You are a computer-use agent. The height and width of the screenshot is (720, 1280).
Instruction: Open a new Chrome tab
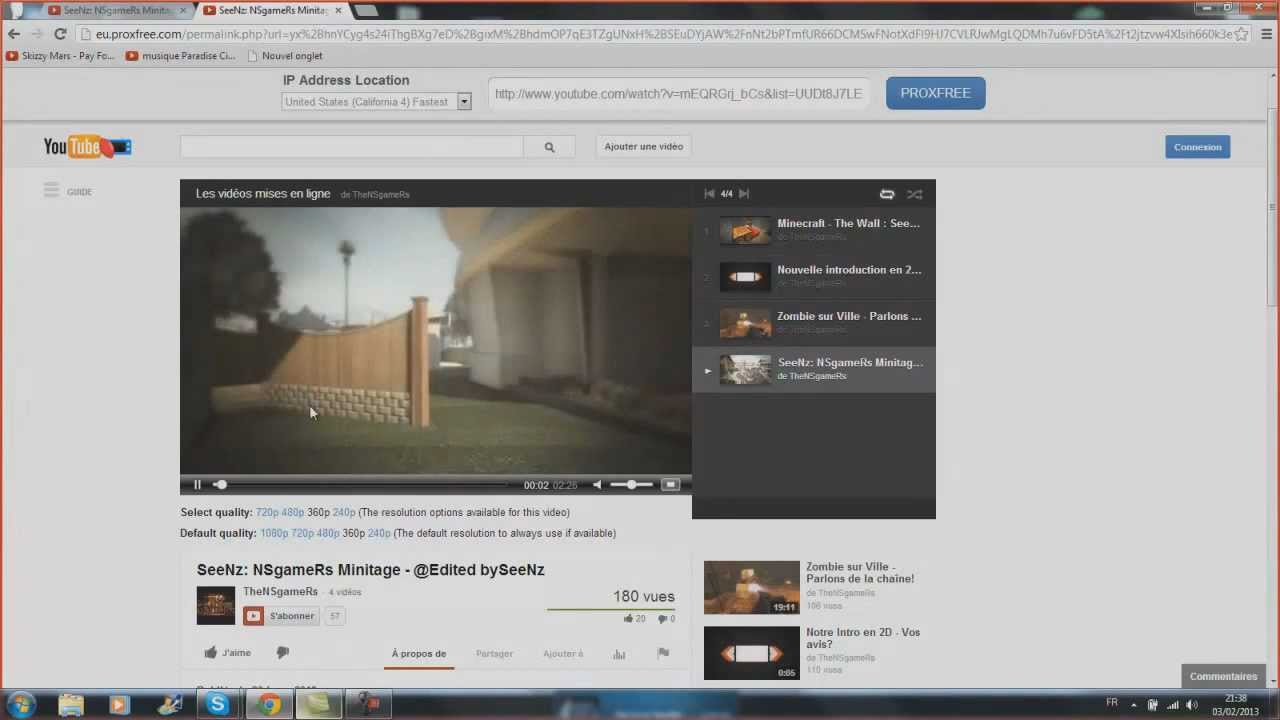click(366, 11)
